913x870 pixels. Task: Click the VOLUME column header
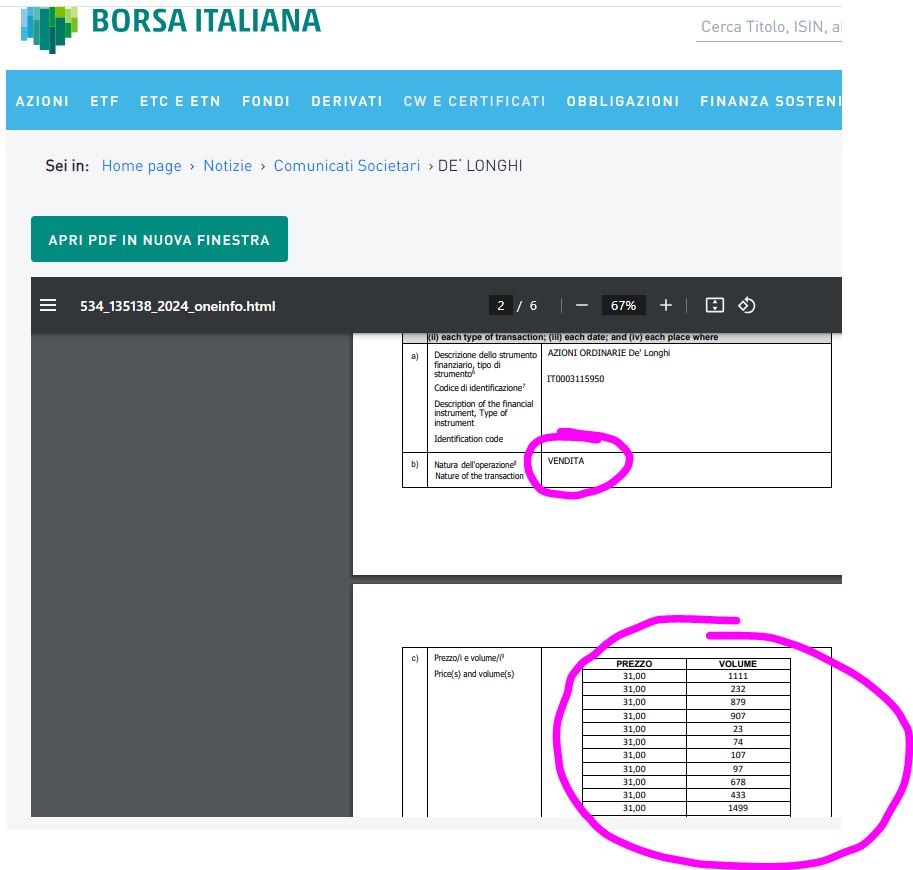(x=738, y=664)
